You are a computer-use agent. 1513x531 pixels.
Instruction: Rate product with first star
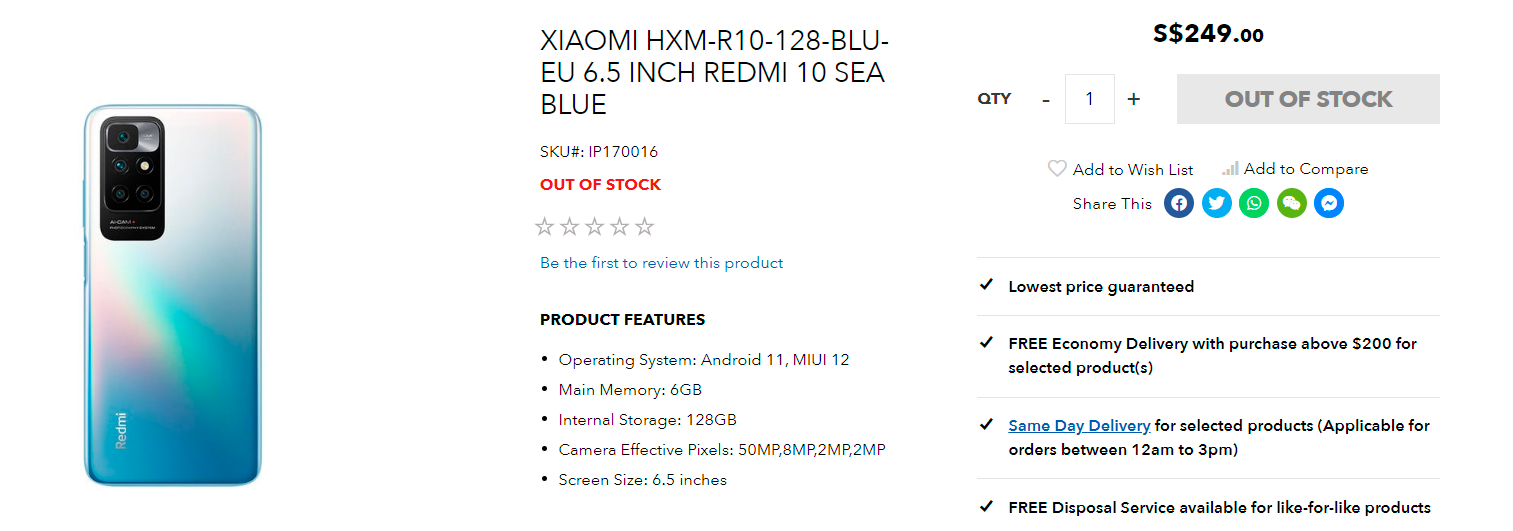pyautogui.click(x=545, y=227)
